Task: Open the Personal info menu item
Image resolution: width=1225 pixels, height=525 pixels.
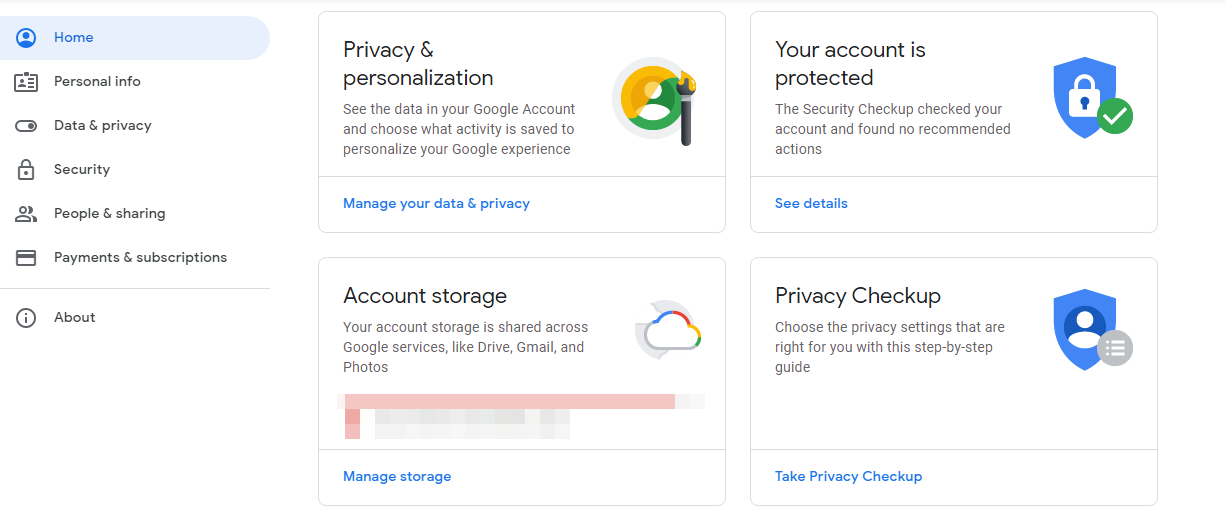Action: [x=97, y=82]
